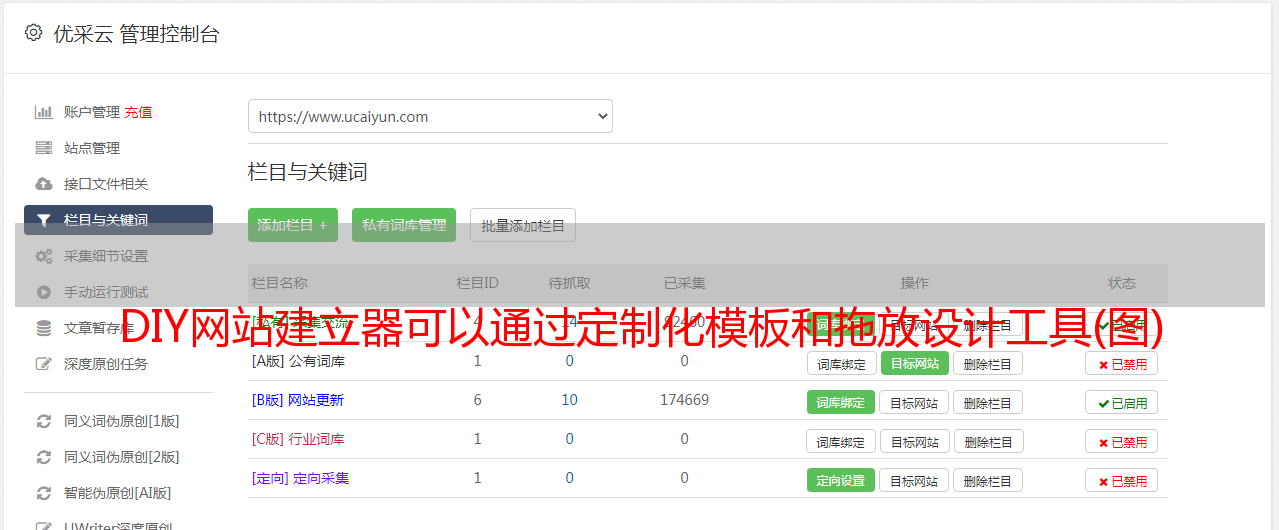Screen dimensions: 1279x530
Task: Click the [C版] 行业词库 column name
Action: pyautogui.click(x=298, y=439)
